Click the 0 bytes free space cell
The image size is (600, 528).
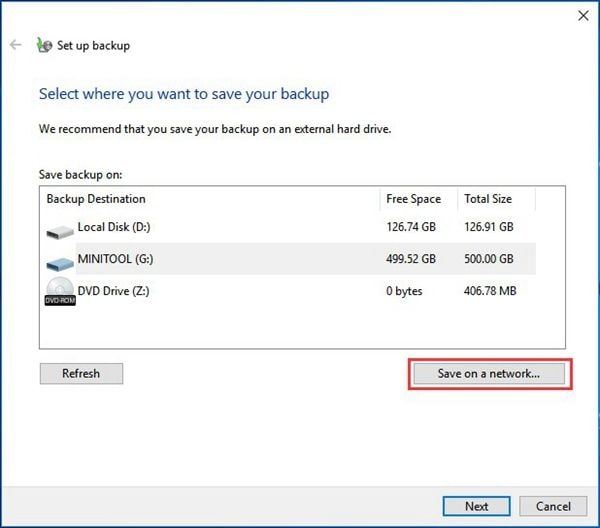(x=404, y=291)
